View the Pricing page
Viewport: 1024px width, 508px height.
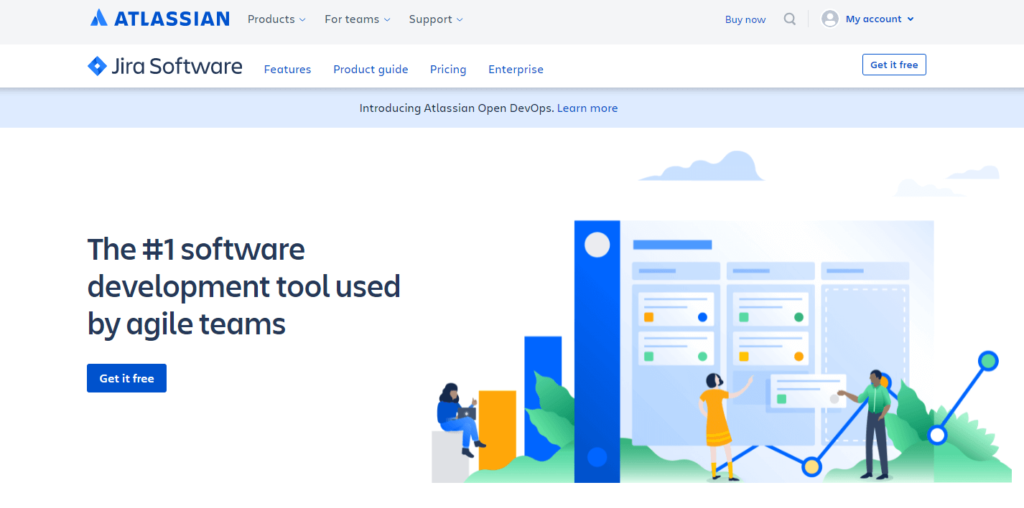448,69
